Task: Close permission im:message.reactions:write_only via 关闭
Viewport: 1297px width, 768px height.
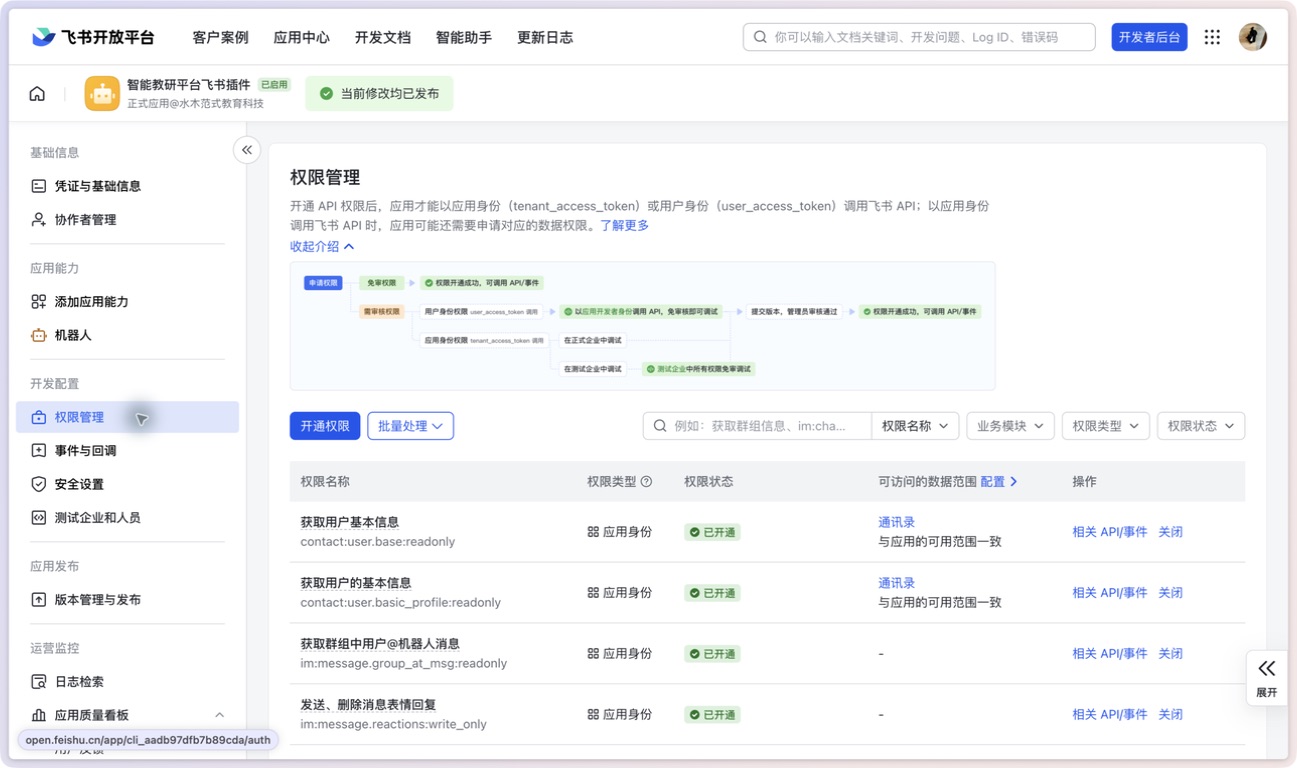Action: tap(1170, 715)
